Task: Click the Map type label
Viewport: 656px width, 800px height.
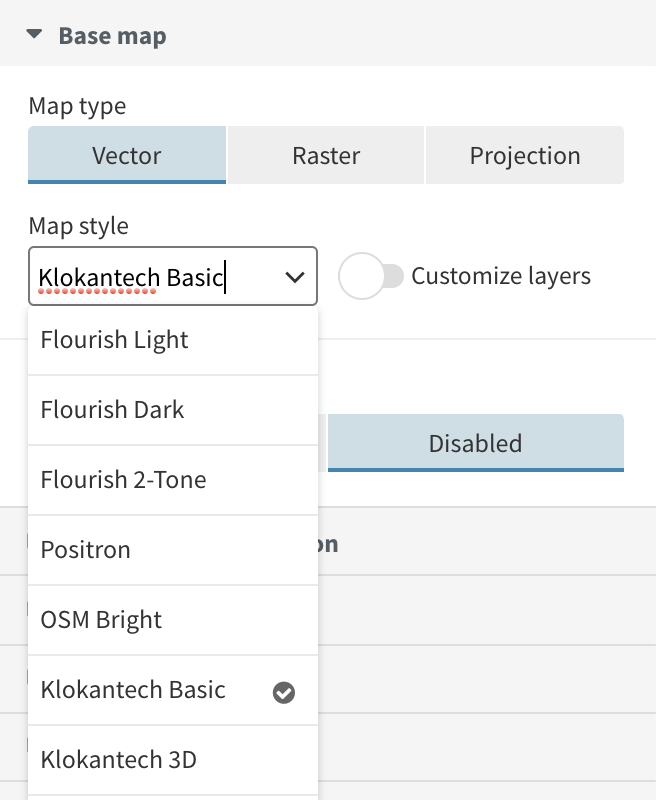Action: click(78, 106)
